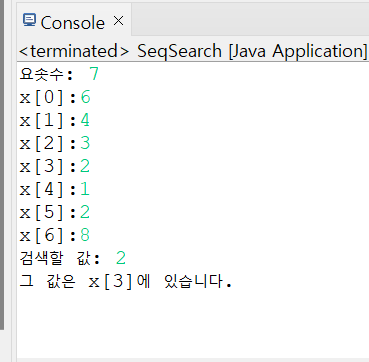Click the output line 'x[3]:2'
This screenshot has width=369, height=362.
55,167
